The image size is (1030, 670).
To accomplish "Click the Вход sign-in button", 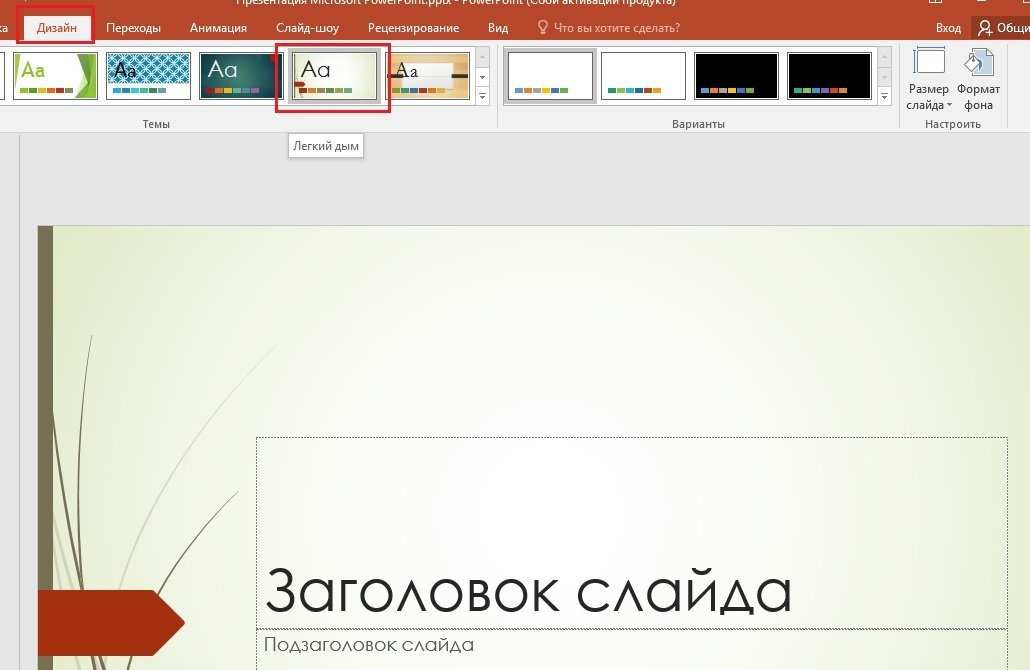I will [948, 27].
